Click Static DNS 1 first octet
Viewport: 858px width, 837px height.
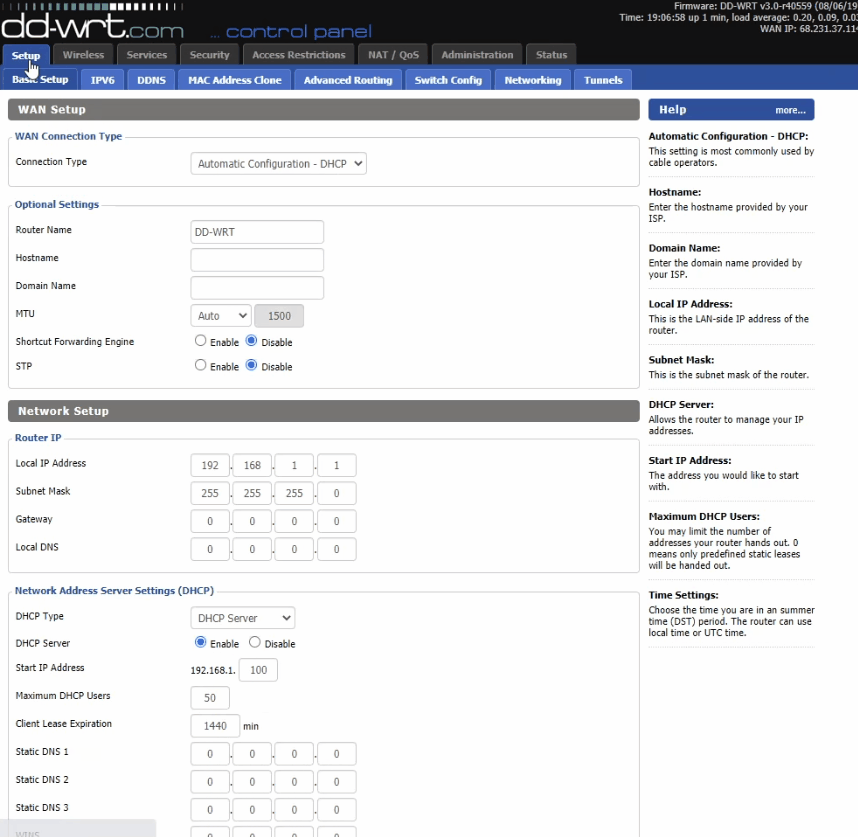point(210,754)
